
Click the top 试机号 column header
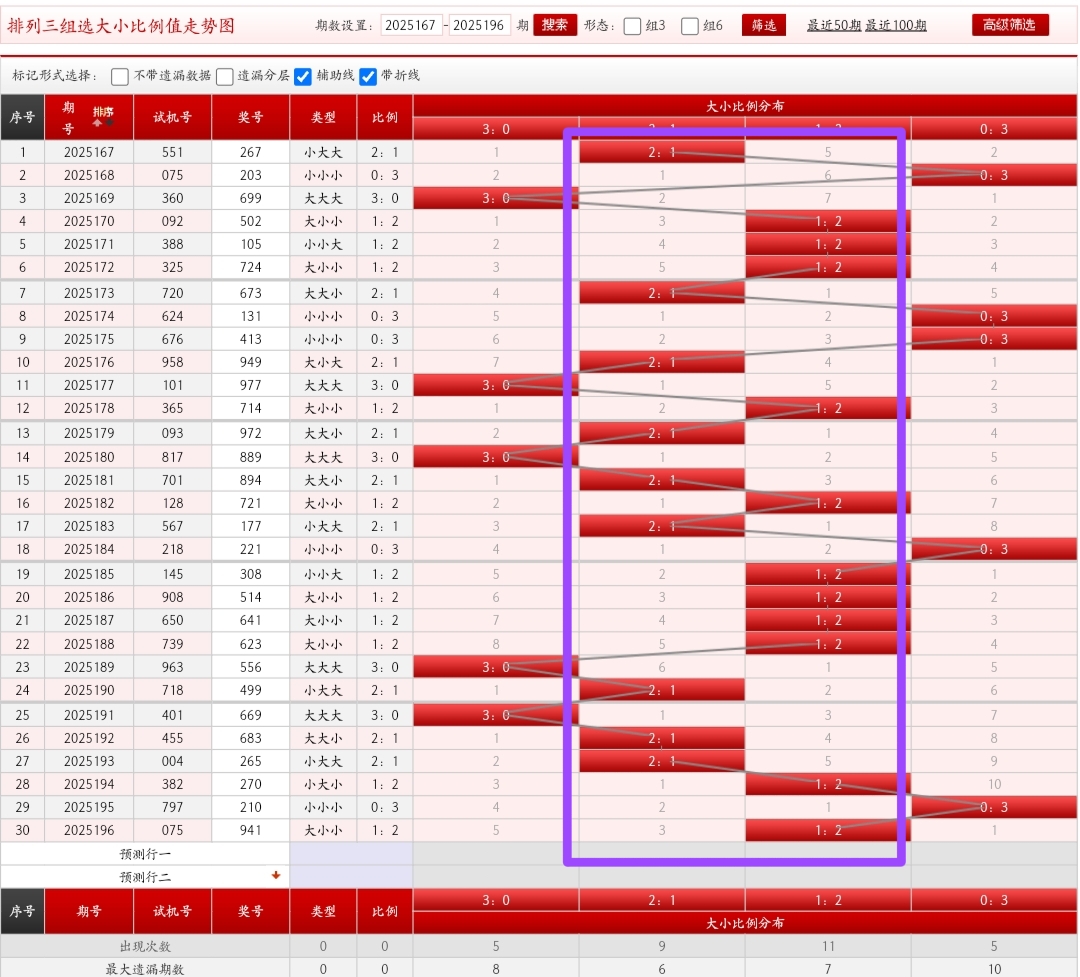(172, 118)
